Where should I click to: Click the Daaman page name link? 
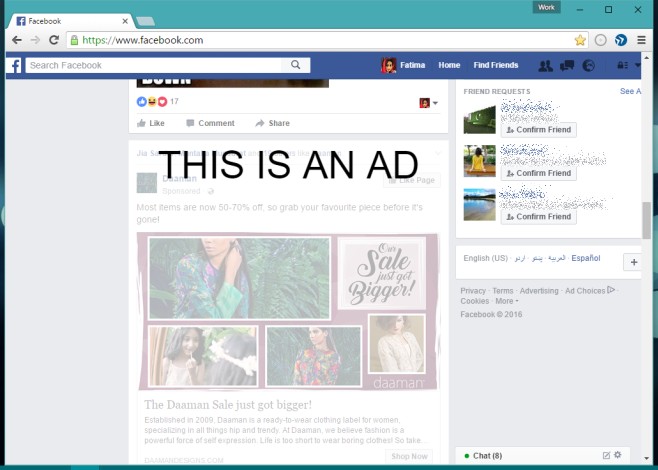[x=179, y=178]
